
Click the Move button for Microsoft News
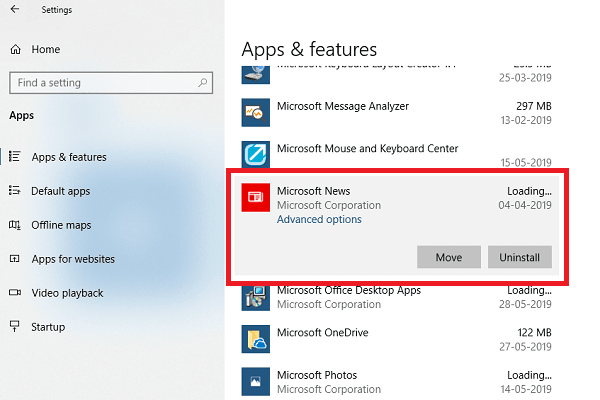click(x=449, y=257)
